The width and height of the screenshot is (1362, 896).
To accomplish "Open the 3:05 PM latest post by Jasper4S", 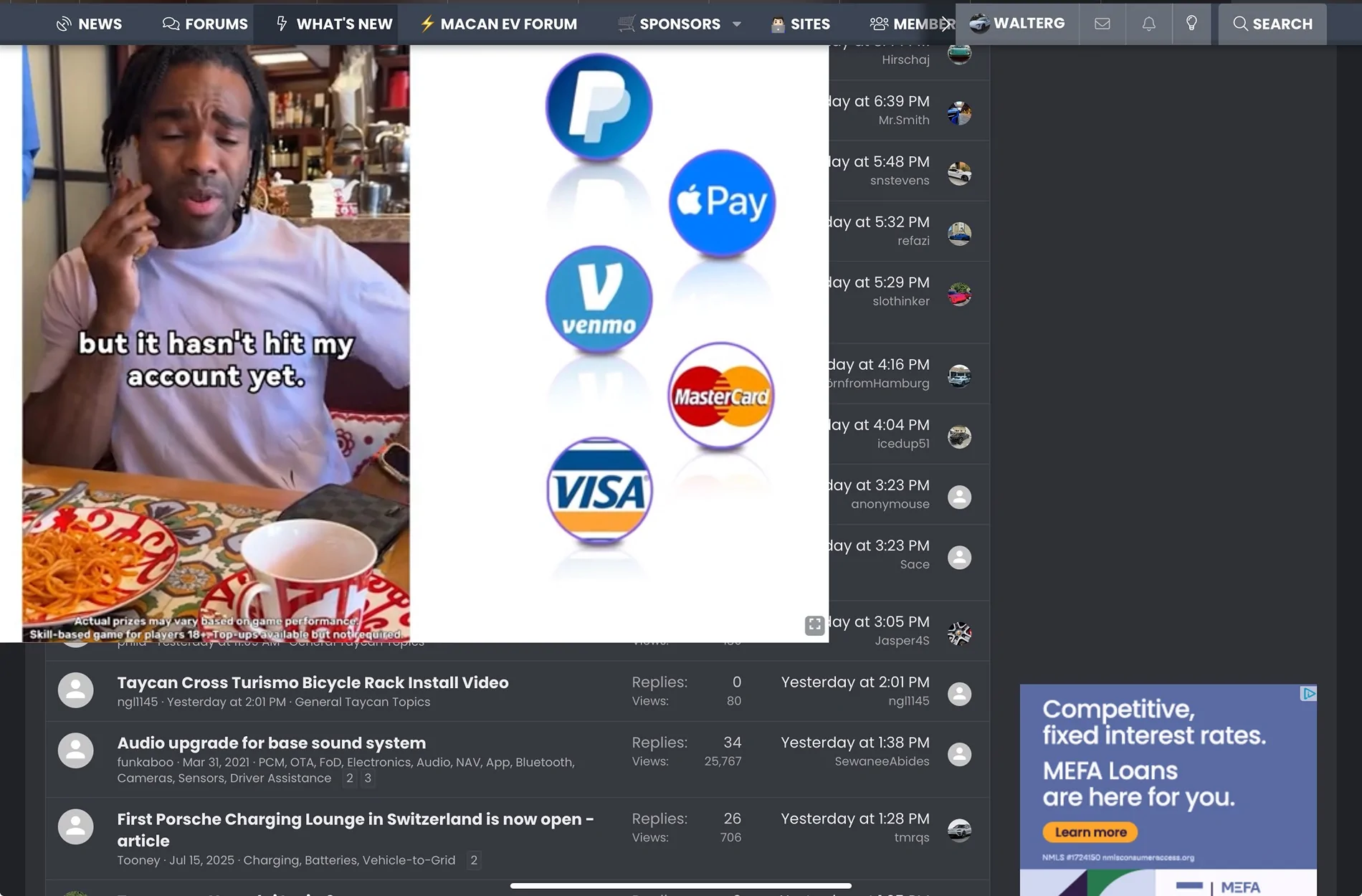I will pos(880,622).
